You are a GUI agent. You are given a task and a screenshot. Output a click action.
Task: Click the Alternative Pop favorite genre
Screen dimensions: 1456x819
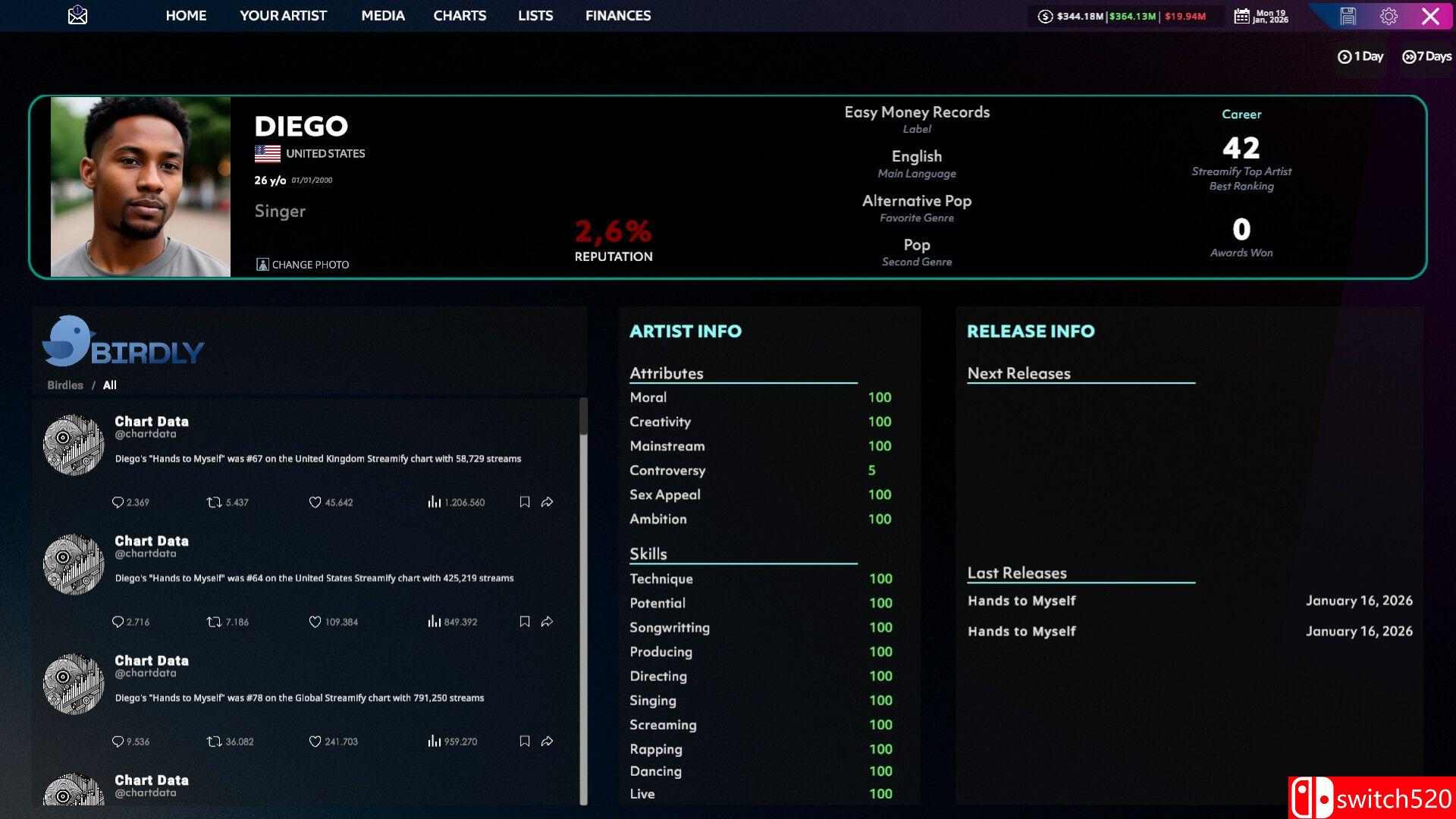(x=917, y=201)
